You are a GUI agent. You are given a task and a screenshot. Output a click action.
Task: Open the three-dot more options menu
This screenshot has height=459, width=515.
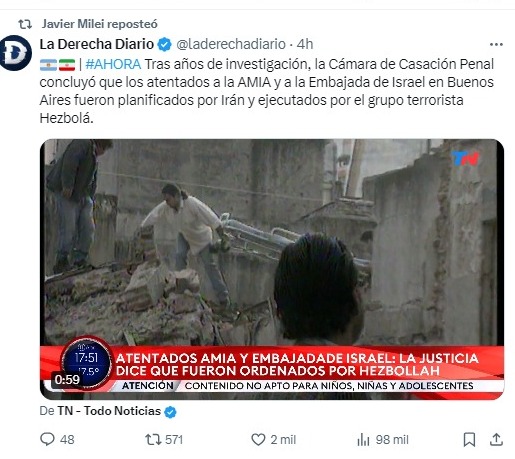coord(496,44)
